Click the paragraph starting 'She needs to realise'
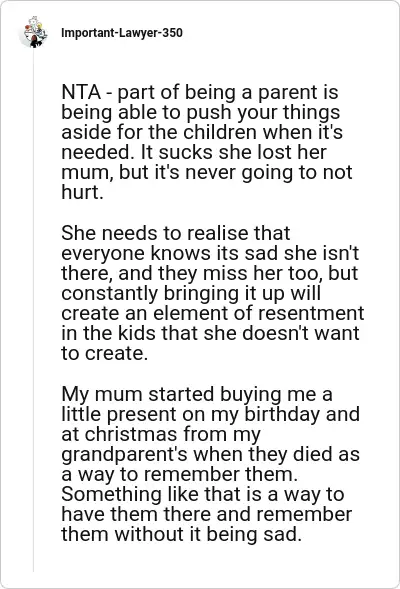 (213, 293)
